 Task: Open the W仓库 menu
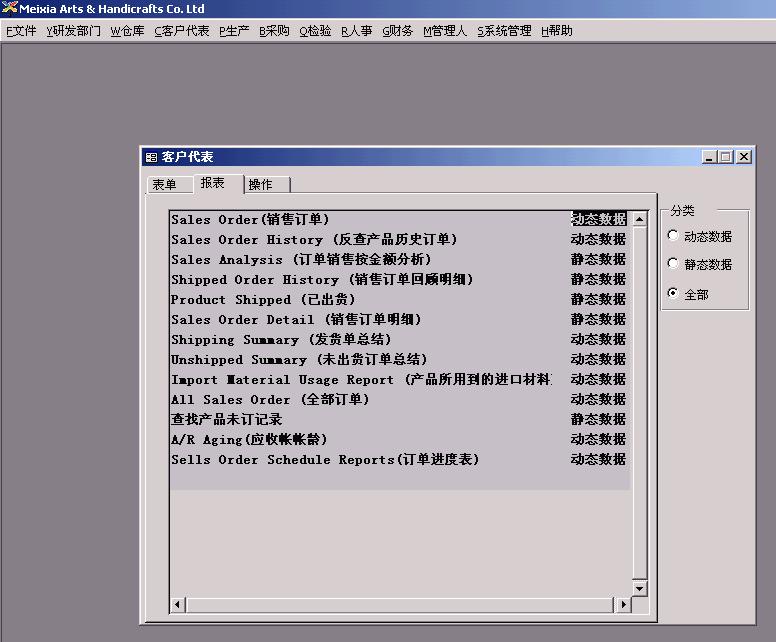click(127, 31)
